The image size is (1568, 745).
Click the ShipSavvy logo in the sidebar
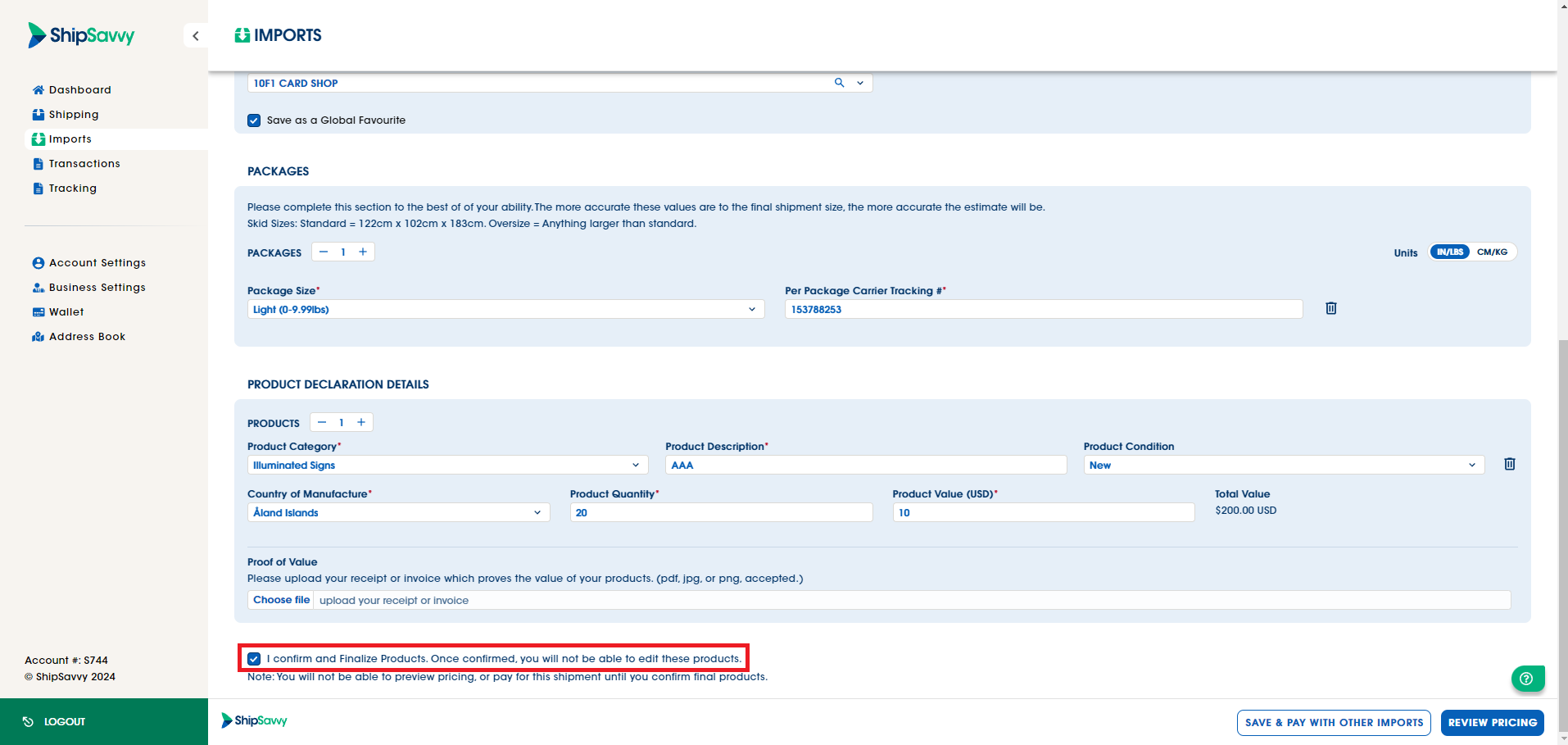coord(81,35)
